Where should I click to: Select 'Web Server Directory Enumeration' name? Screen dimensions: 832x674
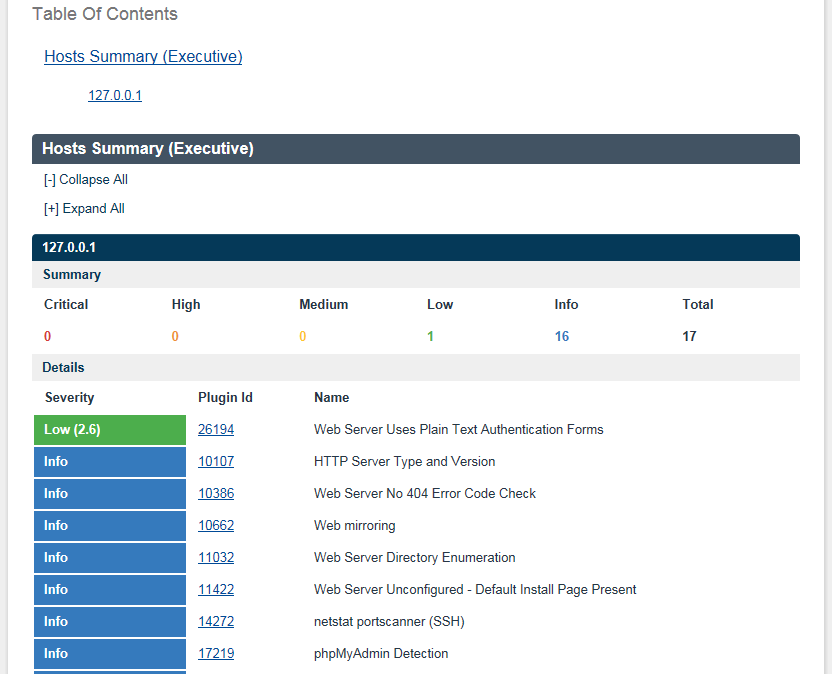(x=414, y=557)
